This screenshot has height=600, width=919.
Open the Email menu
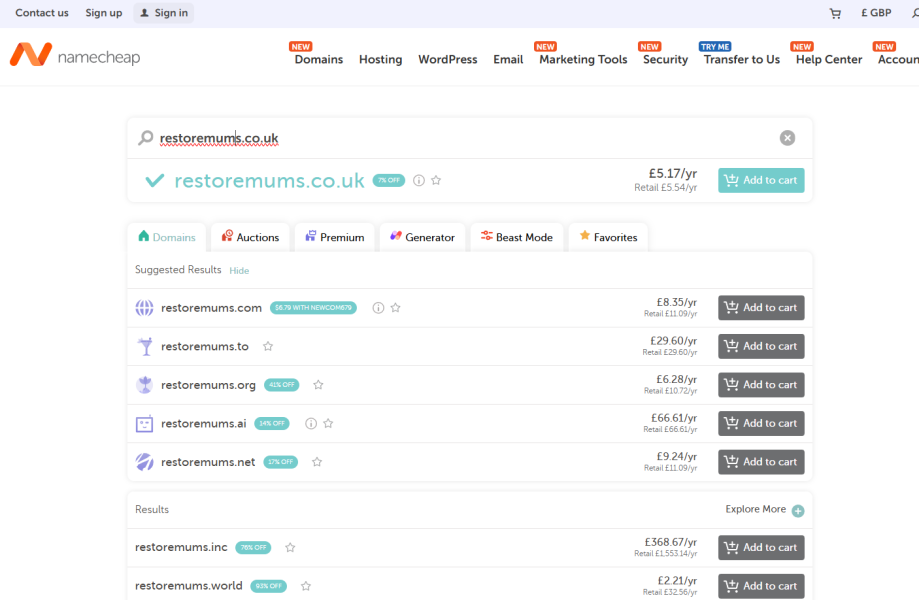[x=508, y=59]
